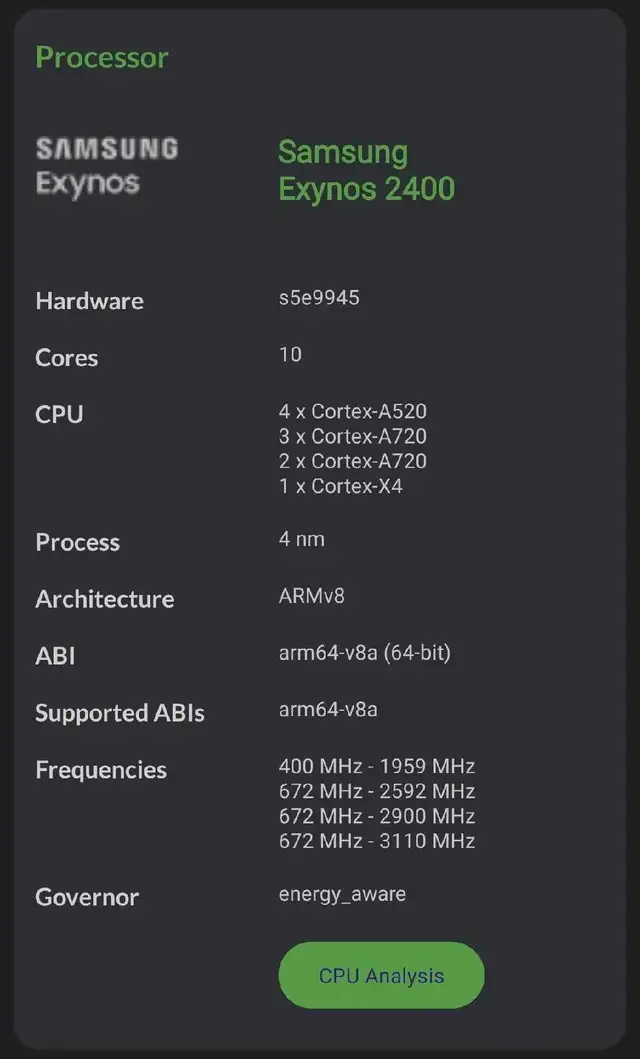Select the Samsung Exynos 2400 title
This screenshot has height=1059, width=640.
click(x=367, y=170)
